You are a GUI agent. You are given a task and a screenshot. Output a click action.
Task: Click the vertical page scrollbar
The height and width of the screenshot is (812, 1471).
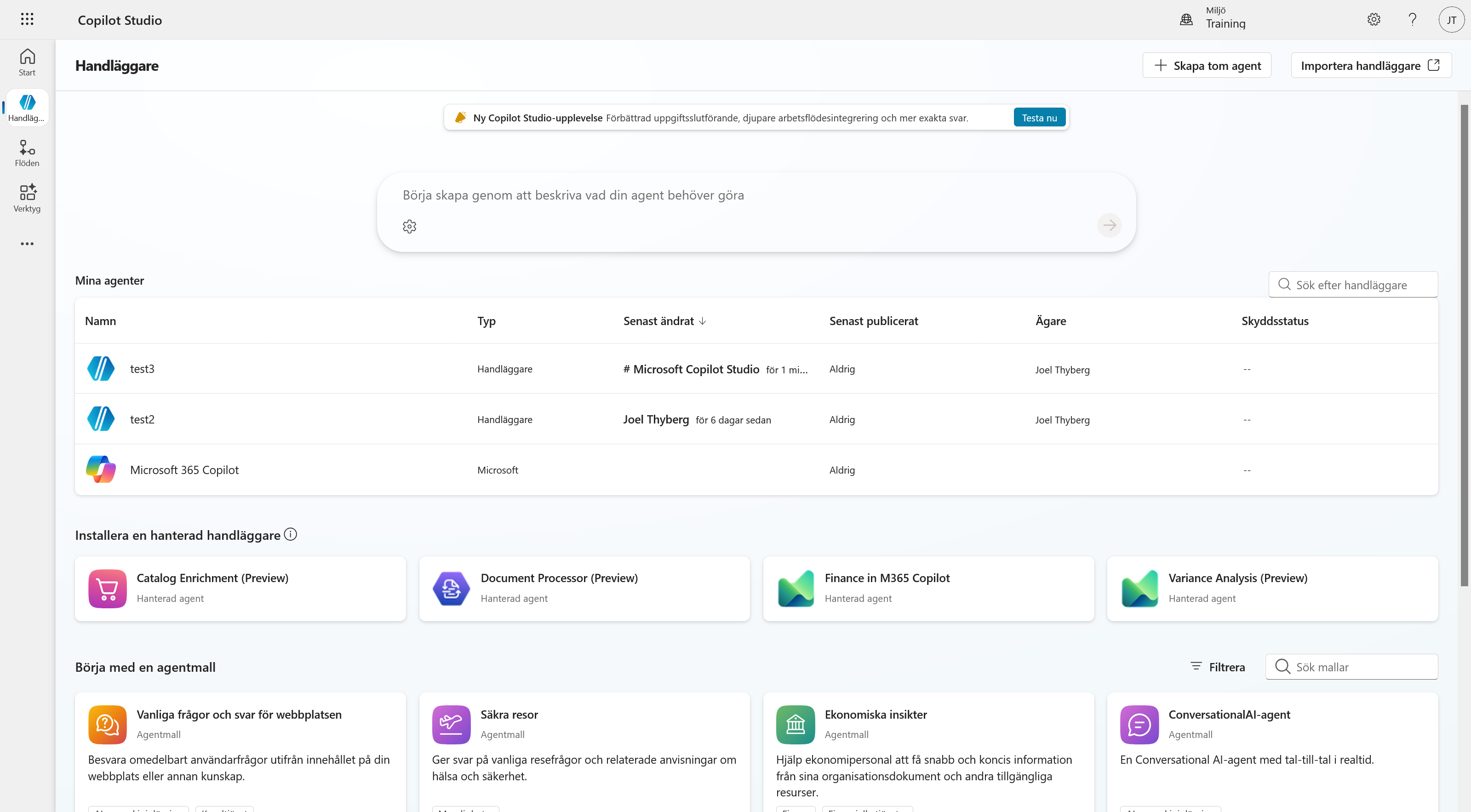[1464, 345]
